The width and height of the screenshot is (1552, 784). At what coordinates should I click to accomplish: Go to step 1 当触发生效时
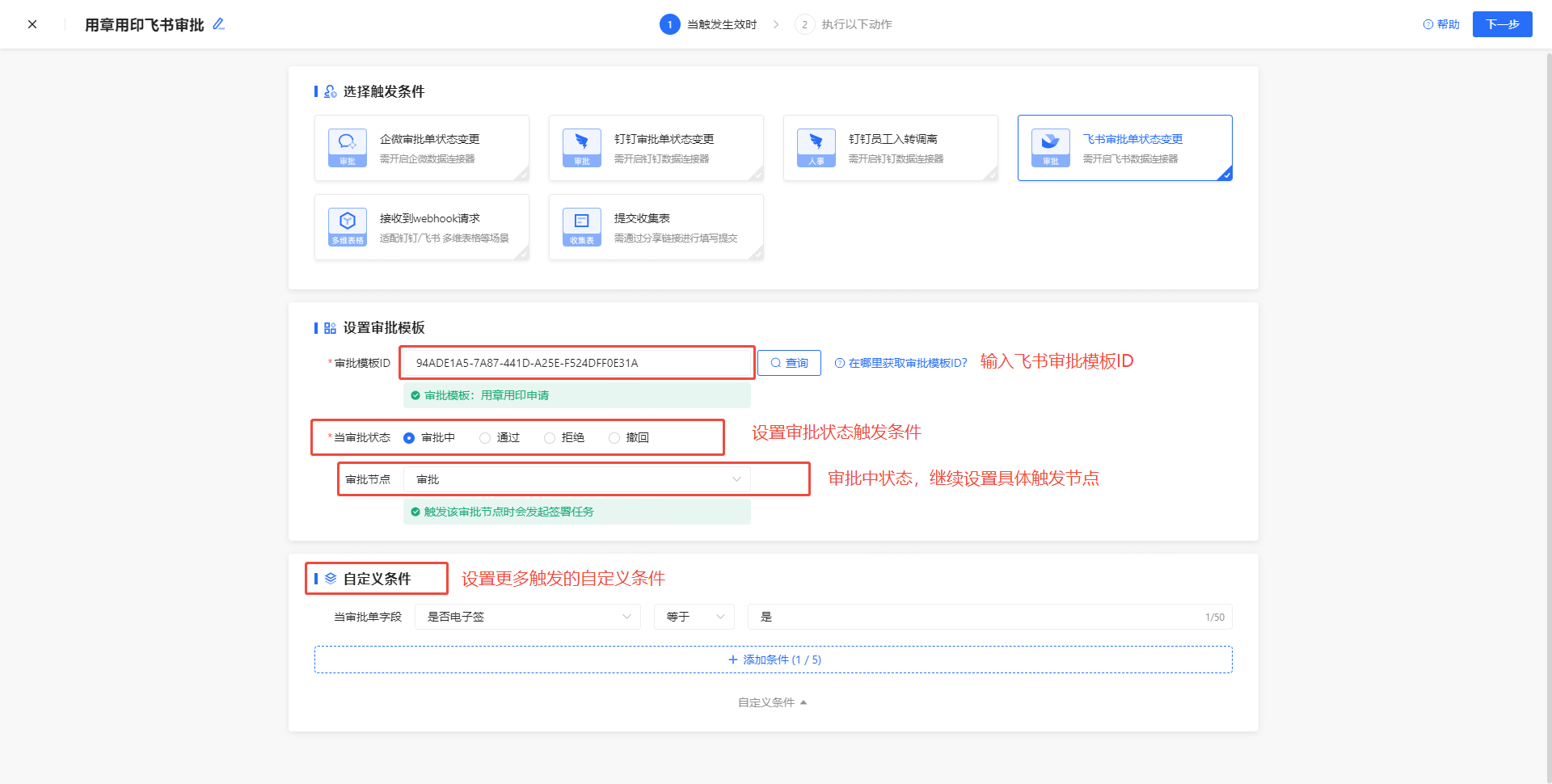tap(708, 24)
